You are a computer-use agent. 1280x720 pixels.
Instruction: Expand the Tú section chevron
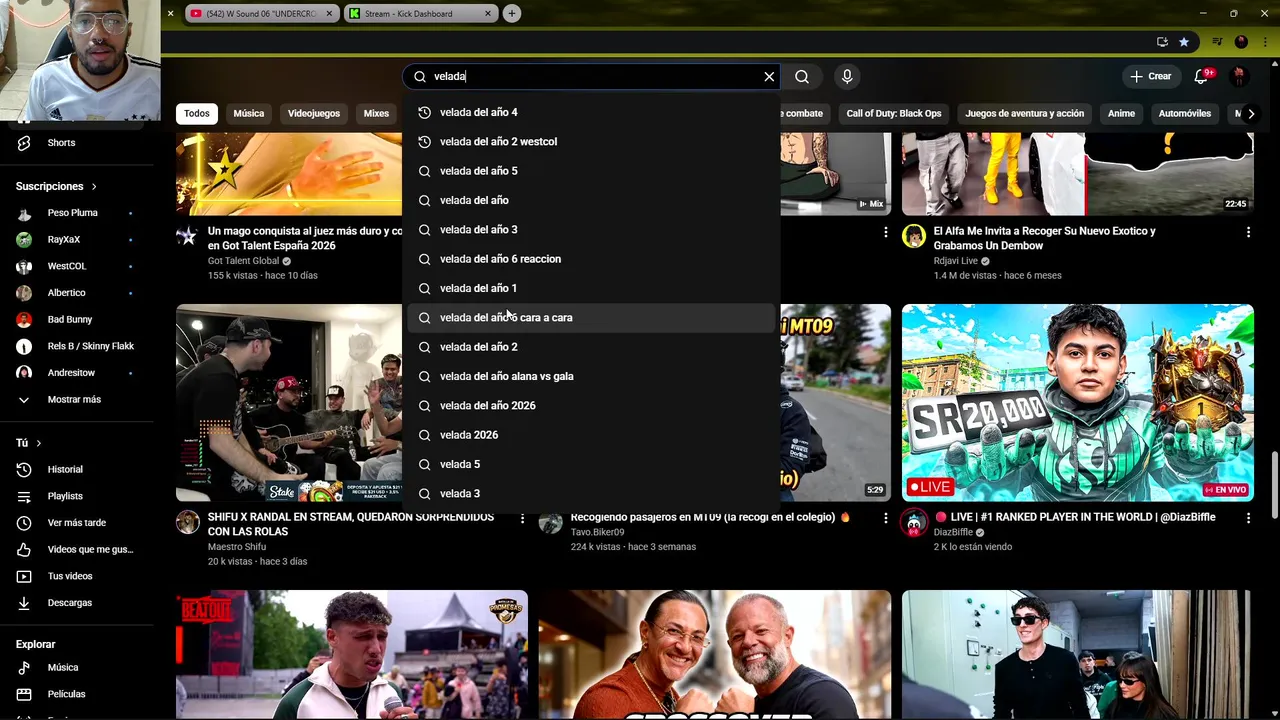38,443
